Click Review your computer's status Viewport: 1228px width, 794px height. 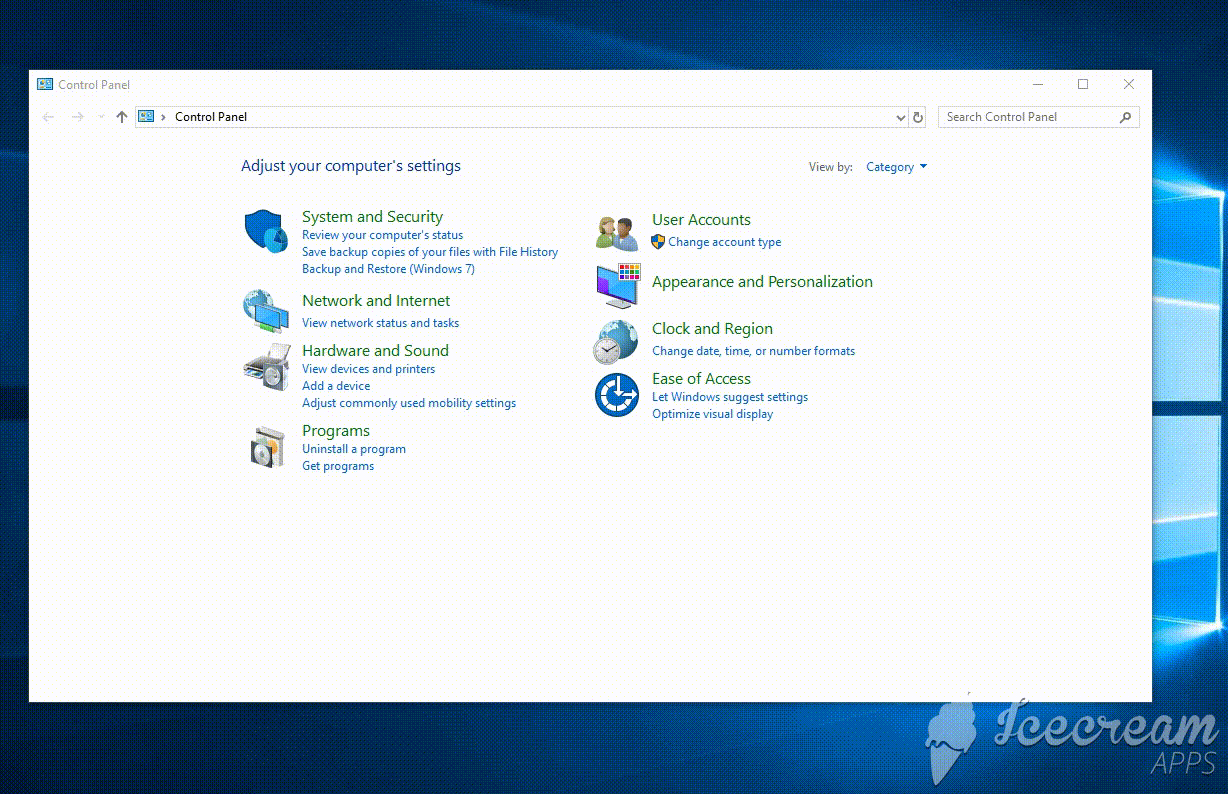pyautogui.click(x=382, y=235)
